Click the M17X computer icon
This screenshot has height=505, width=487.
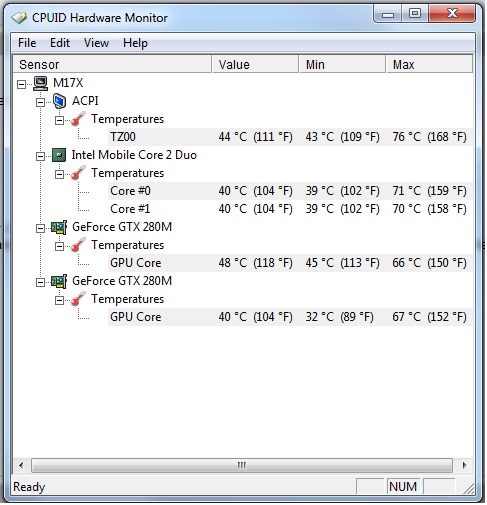[41, 83]
